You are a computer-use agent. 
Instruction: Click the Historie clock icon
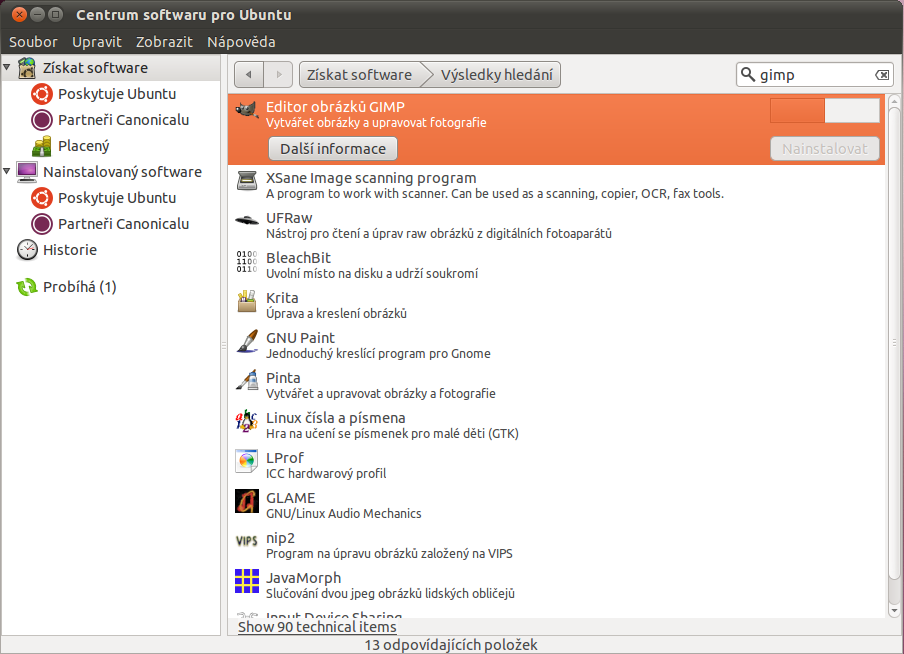pos(27,250)
